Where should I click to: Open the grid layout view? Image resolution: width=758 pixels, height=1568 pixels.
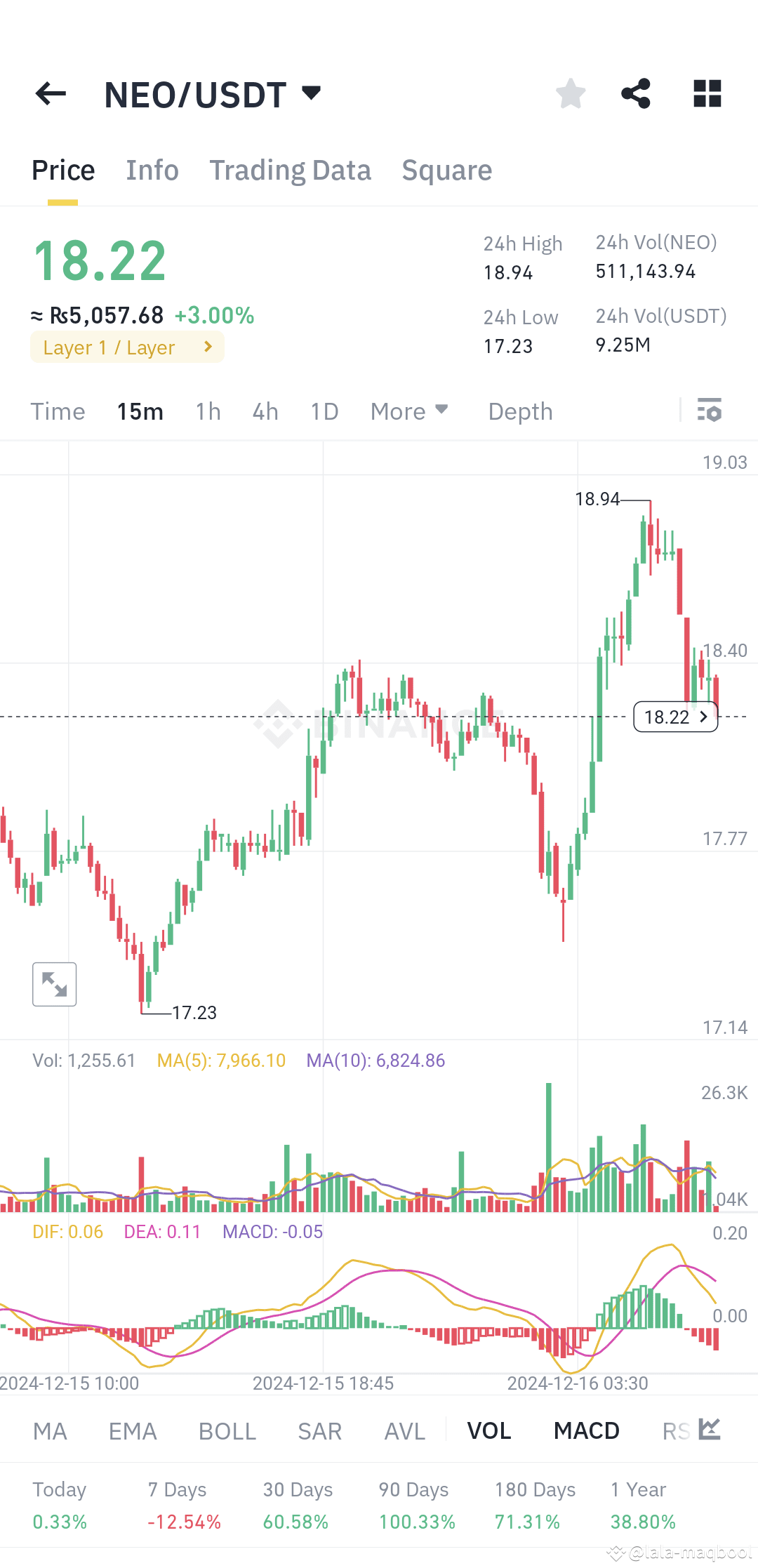pos(707,93)
